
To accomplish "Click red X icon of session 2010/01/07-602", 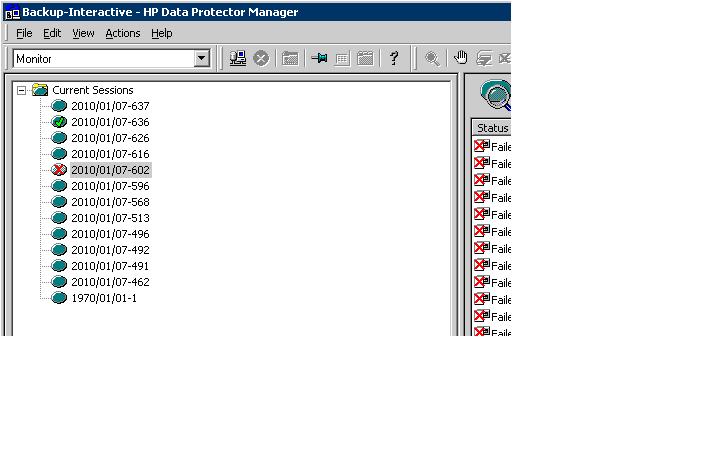I will (59, 170).
